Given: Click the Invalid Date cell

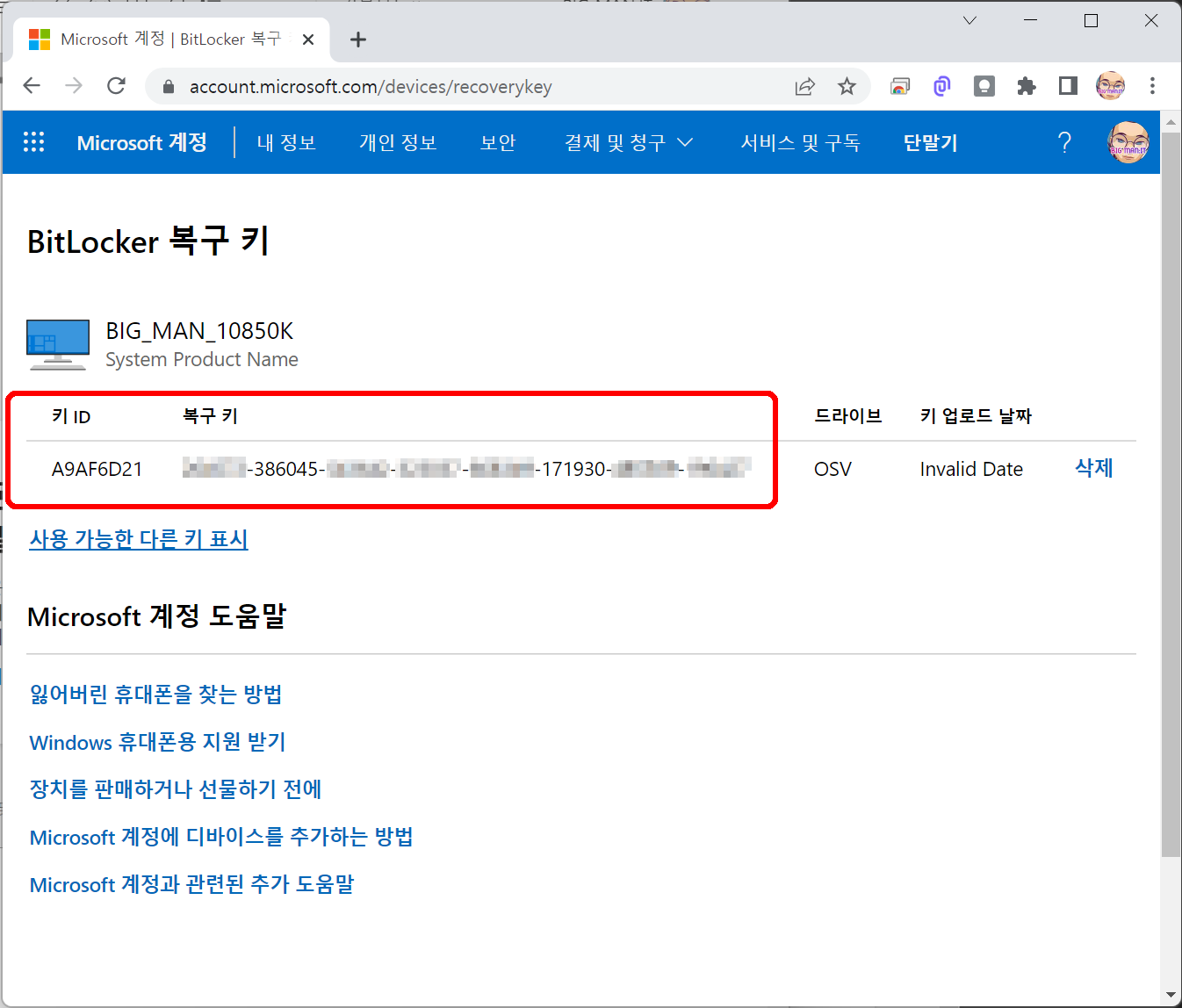Looking at the screenshot, I should (971, 469).
